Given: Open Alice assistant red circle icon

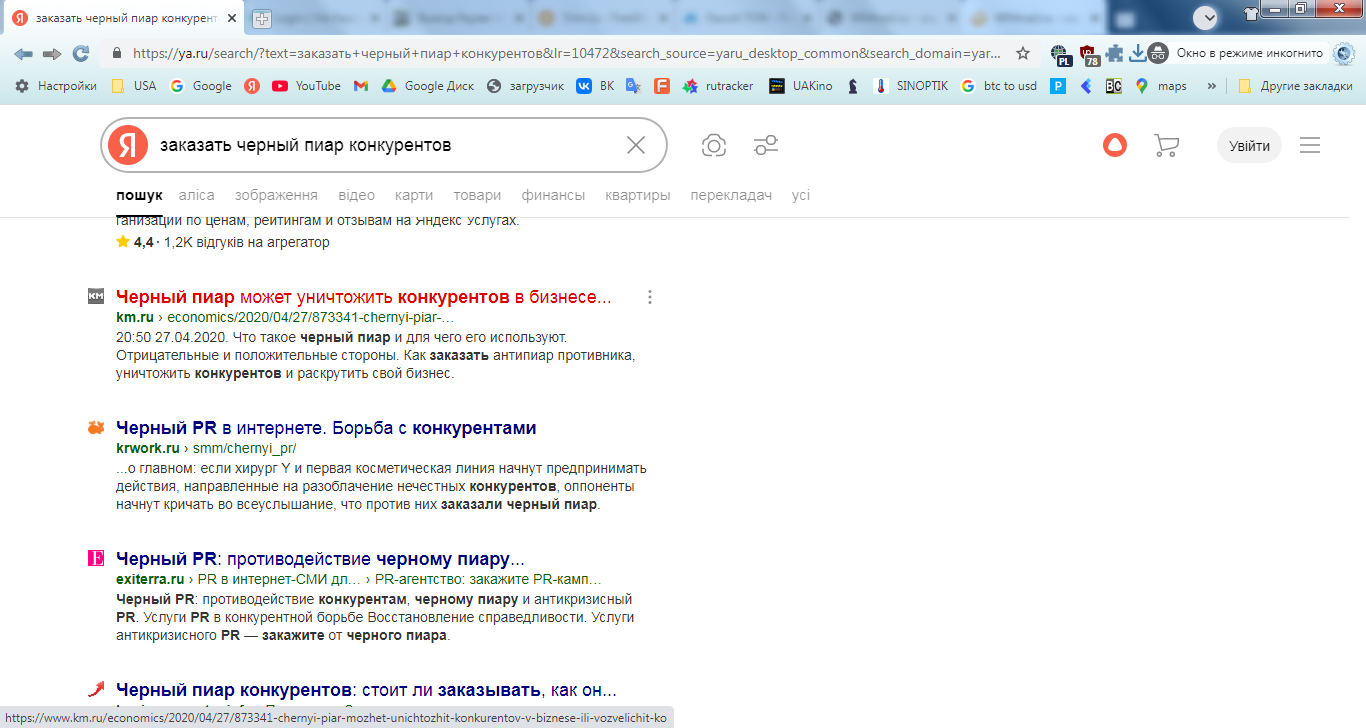Looking at the screenshot, I should (1114, 146).
